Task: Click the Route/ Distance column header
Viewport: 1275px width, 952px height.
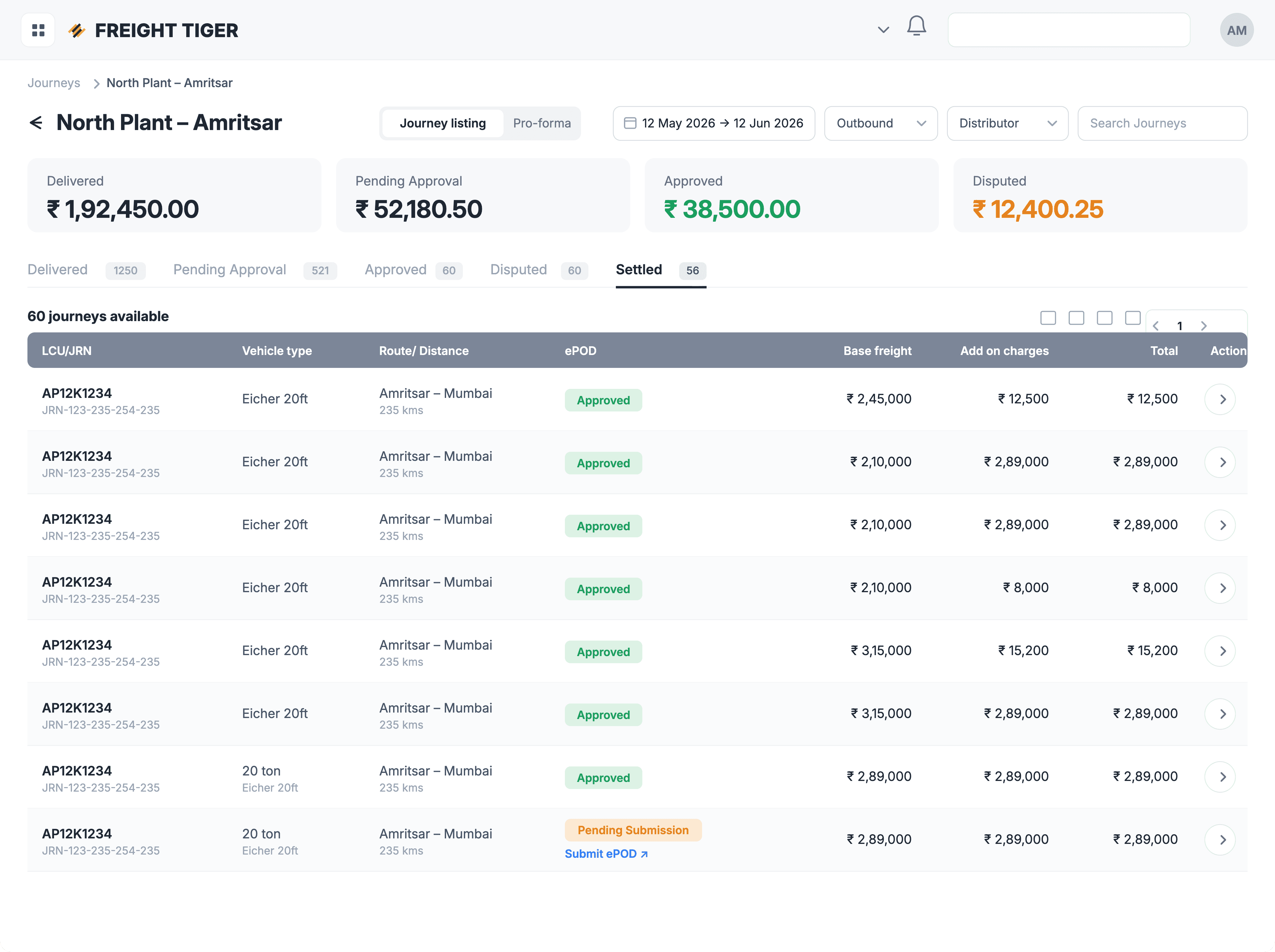Action: coord(423,351)
